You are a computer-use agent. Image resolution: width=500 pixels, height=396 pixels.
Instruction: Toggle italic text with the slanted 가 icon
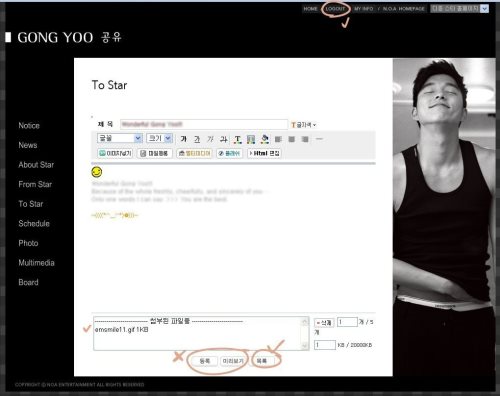210,139
